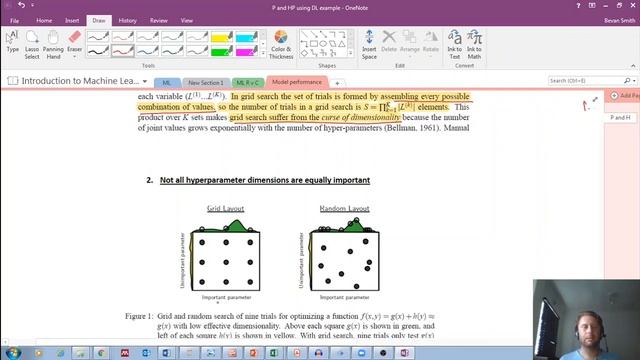Select the Model performance section tab

pos(297,82)
